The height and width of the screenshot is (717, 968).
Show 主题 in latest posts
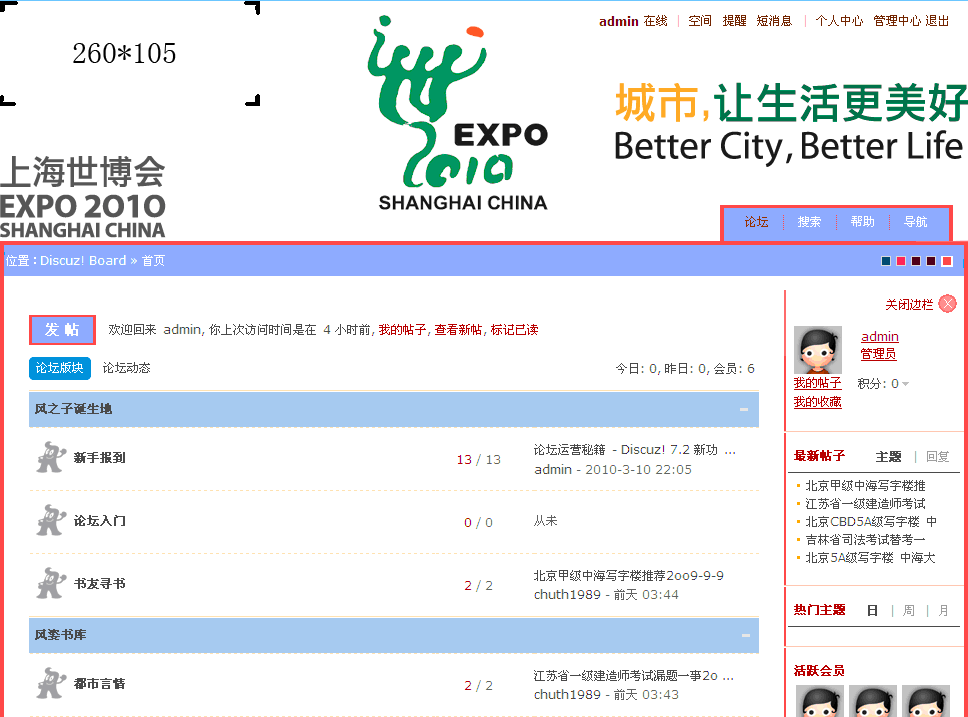coord(888,456)
